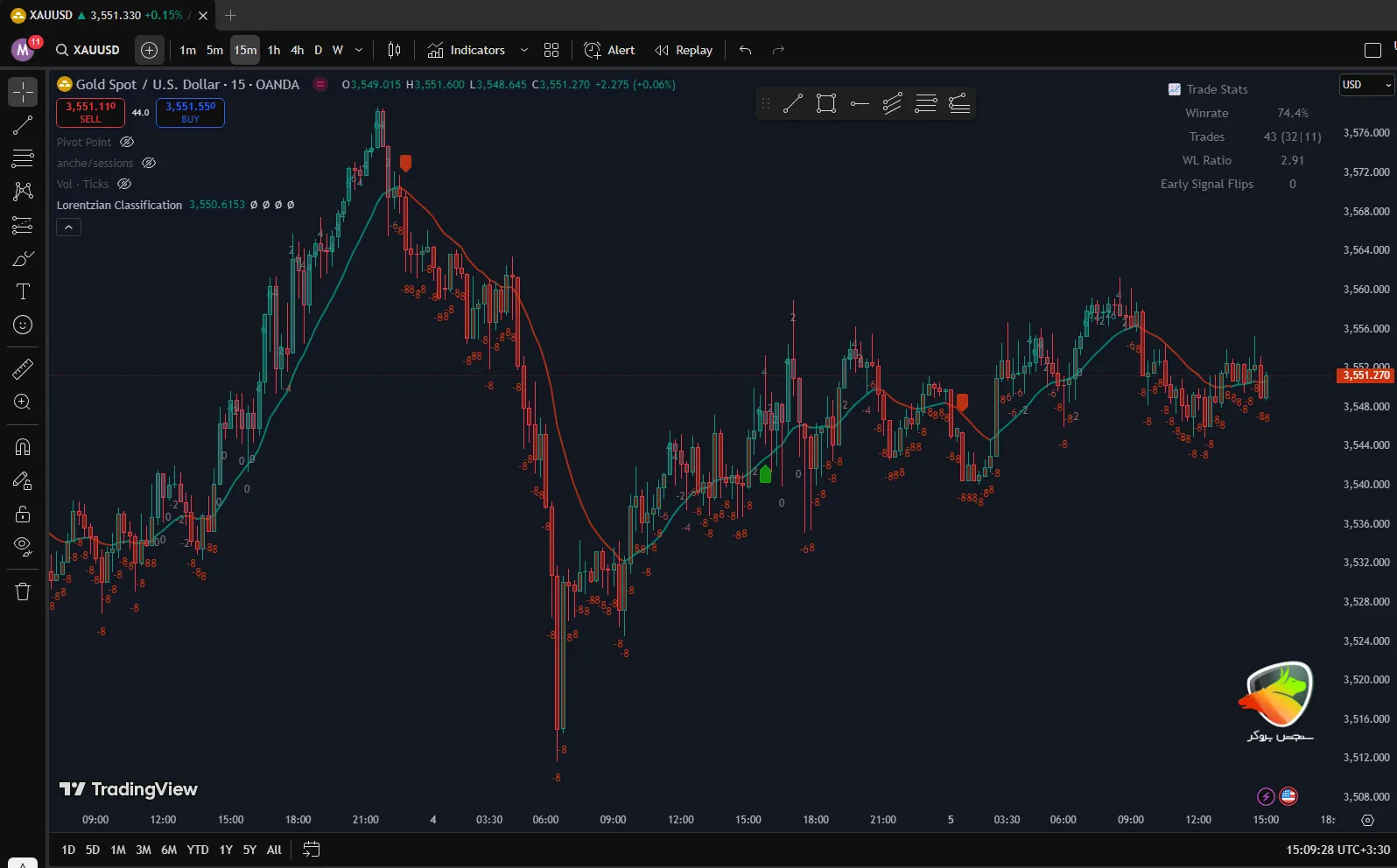Select the 6M date range
Image resolution: width=1397 pixels, height=868 pixels.
tap(169, 850)
